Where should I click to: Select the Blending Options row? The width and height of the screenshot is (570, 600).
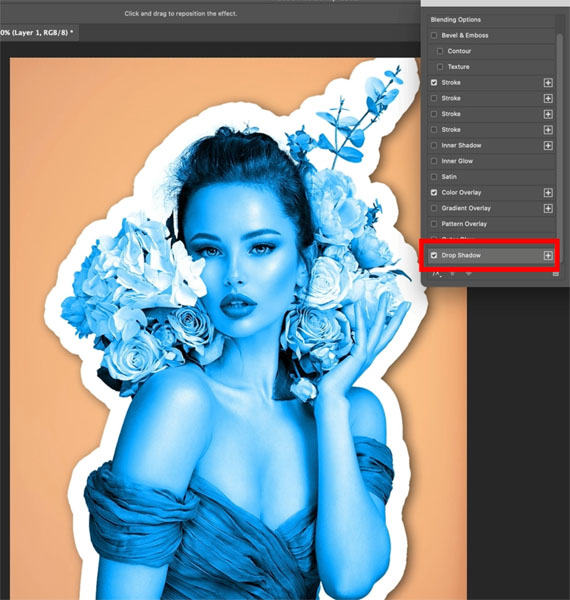(x=491, y=20)
